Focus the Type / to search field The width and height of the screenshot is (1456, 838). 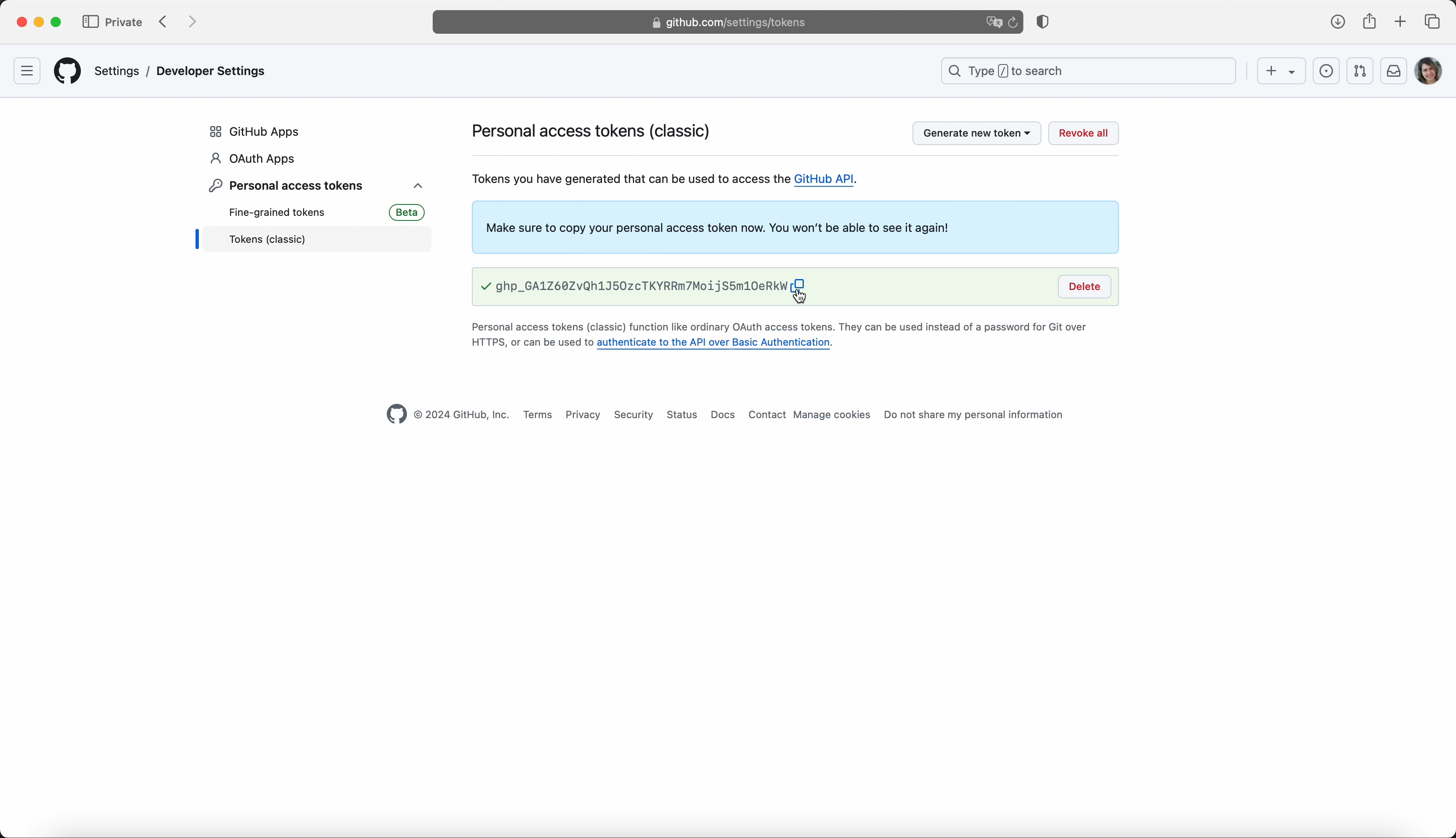point(1087,71)
